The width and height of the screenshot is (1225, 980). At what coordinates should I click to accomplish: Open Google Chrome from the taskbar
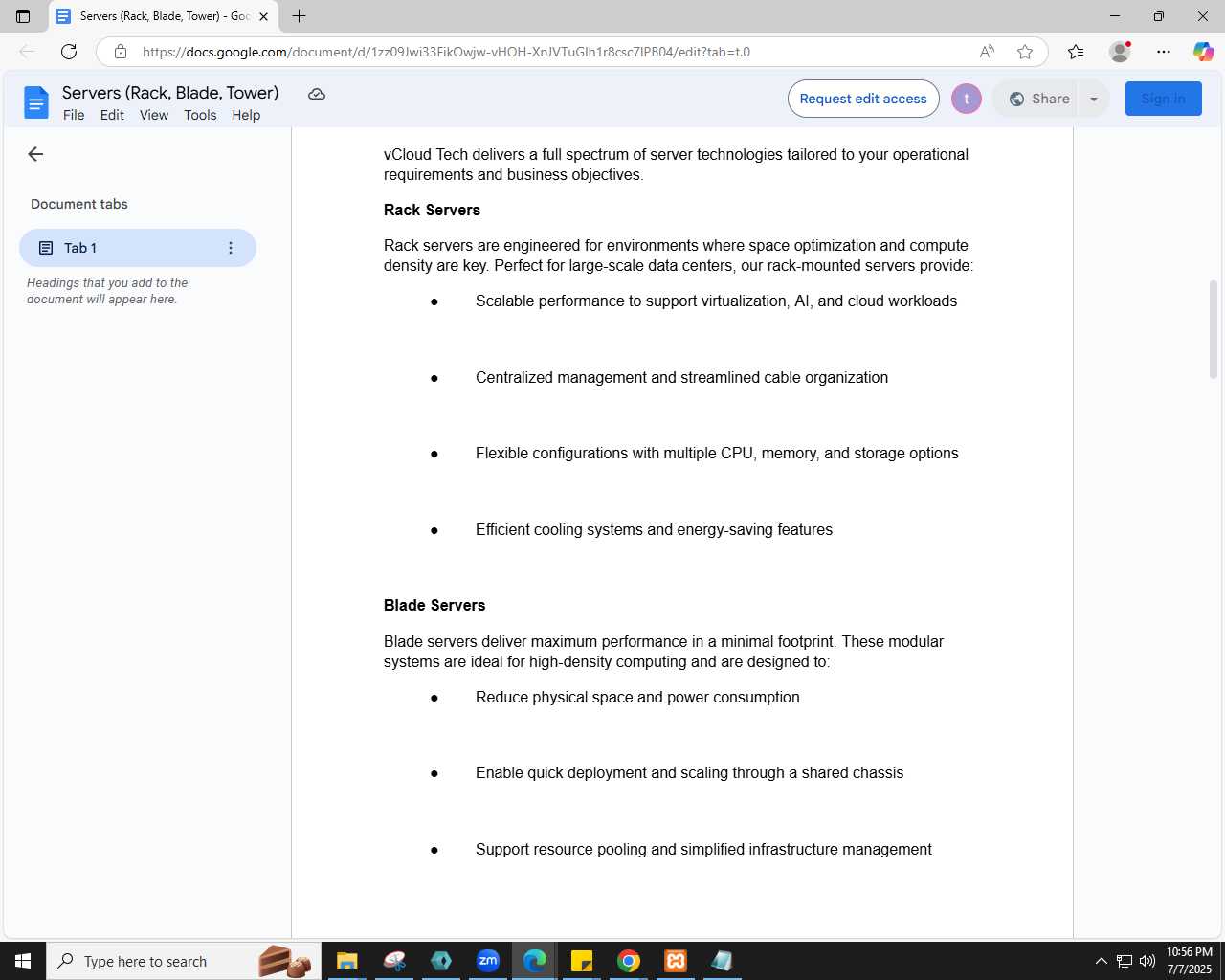coord(629,961)
